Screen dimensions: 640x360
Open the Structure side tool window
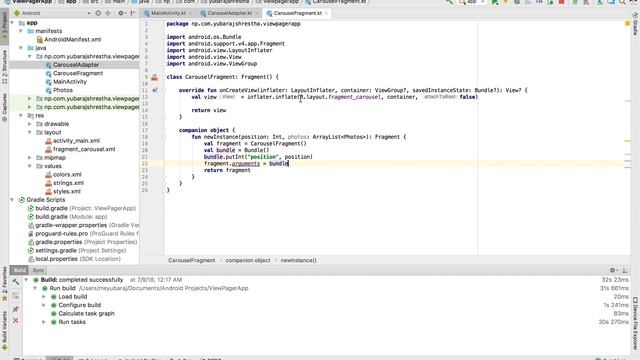(4, 67)
